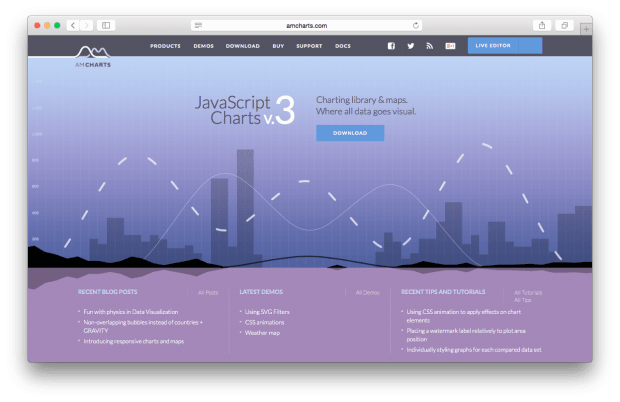This screenshot has width=620, height=402.
Task: Click the "All Demos" link
Action: pyautogui.click(x=367, y=292)
